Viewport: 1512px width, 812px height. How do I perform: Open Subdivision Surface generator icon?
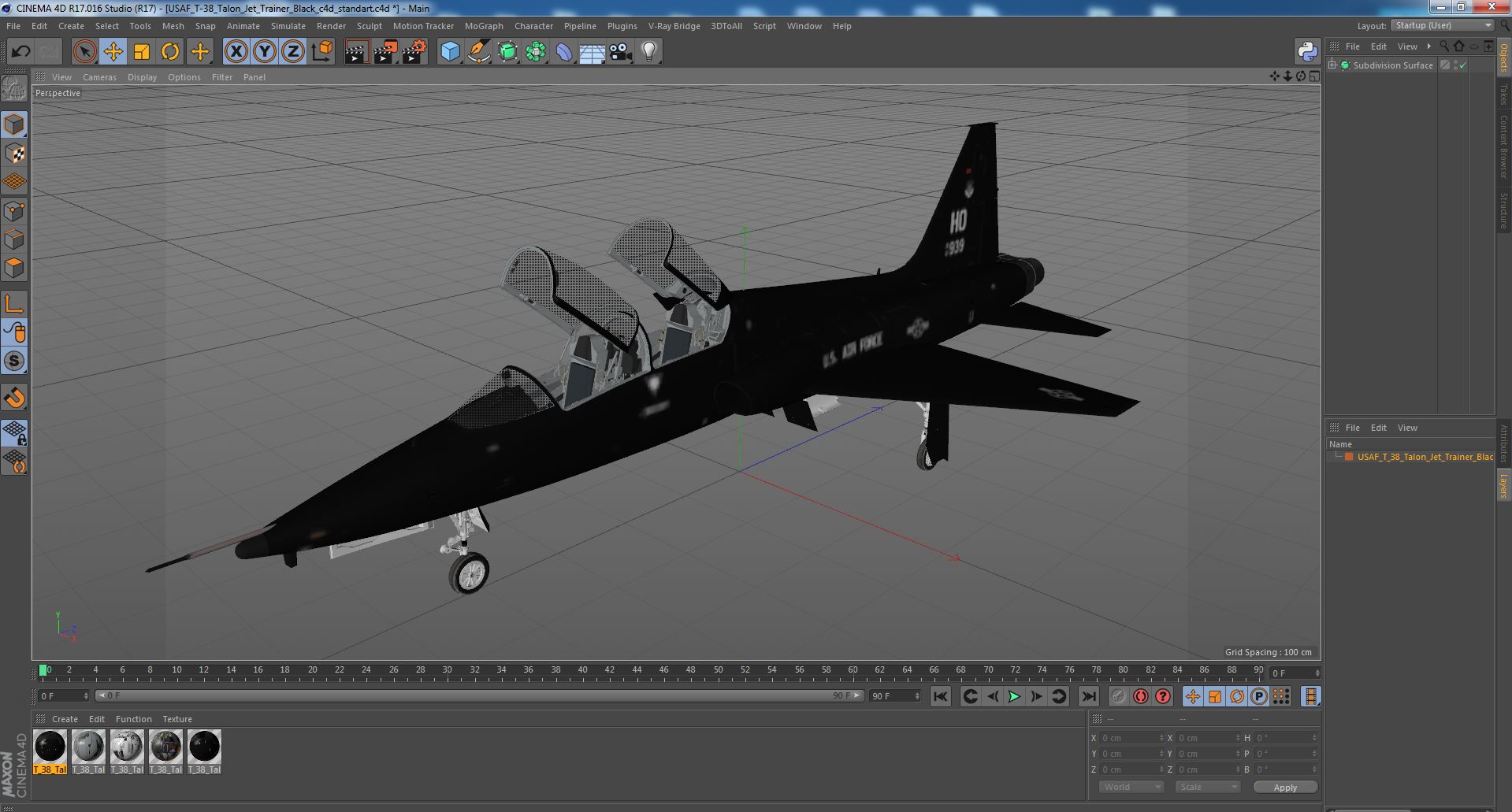(x=507, y=52)
